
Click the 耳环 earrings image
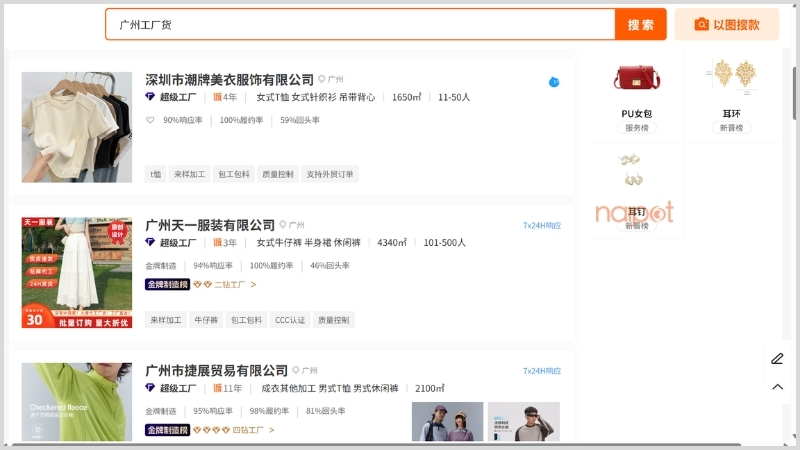coord(731,75)
